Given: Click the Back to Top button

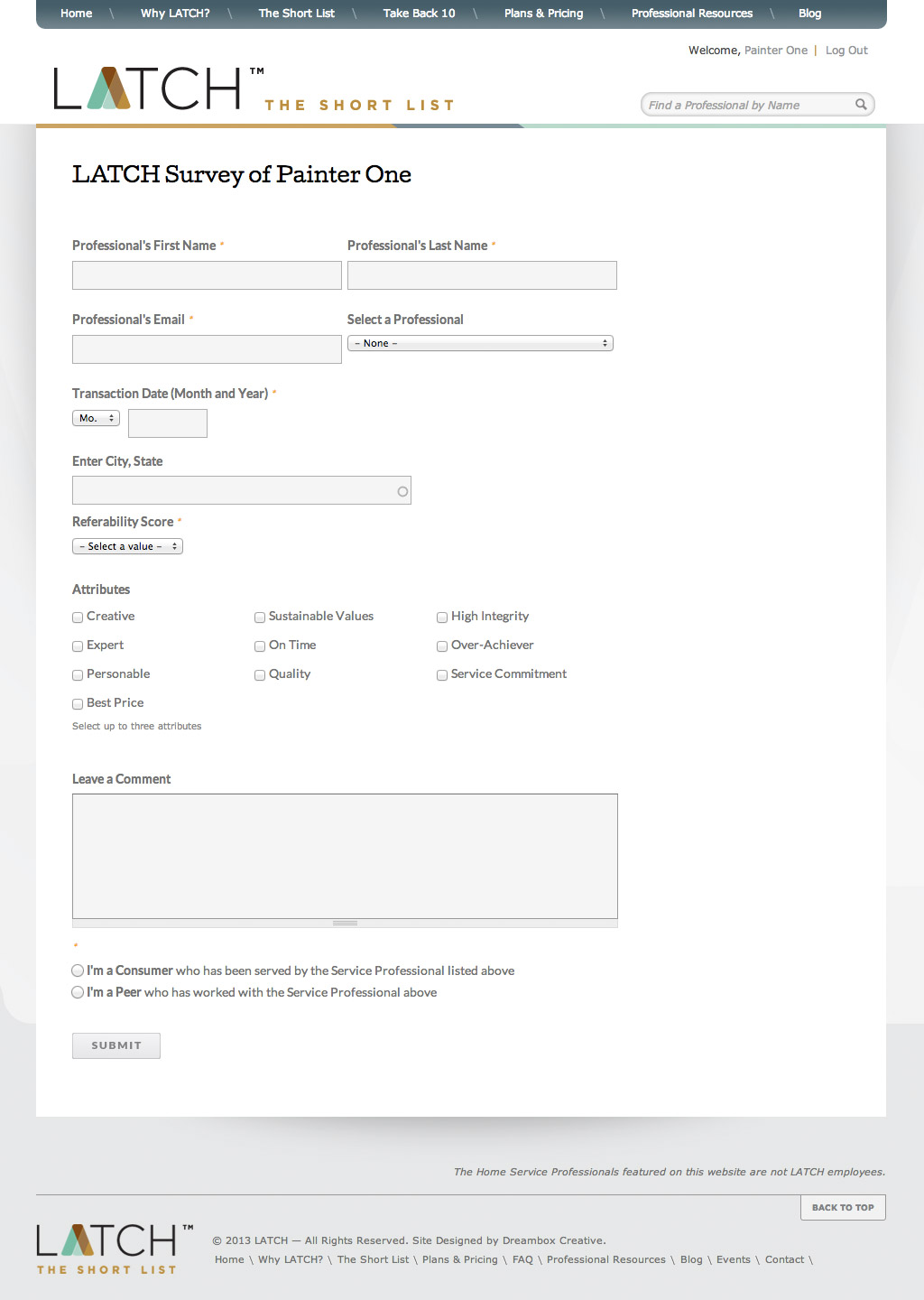Looking at the screenshot, I should (843, 1207).
